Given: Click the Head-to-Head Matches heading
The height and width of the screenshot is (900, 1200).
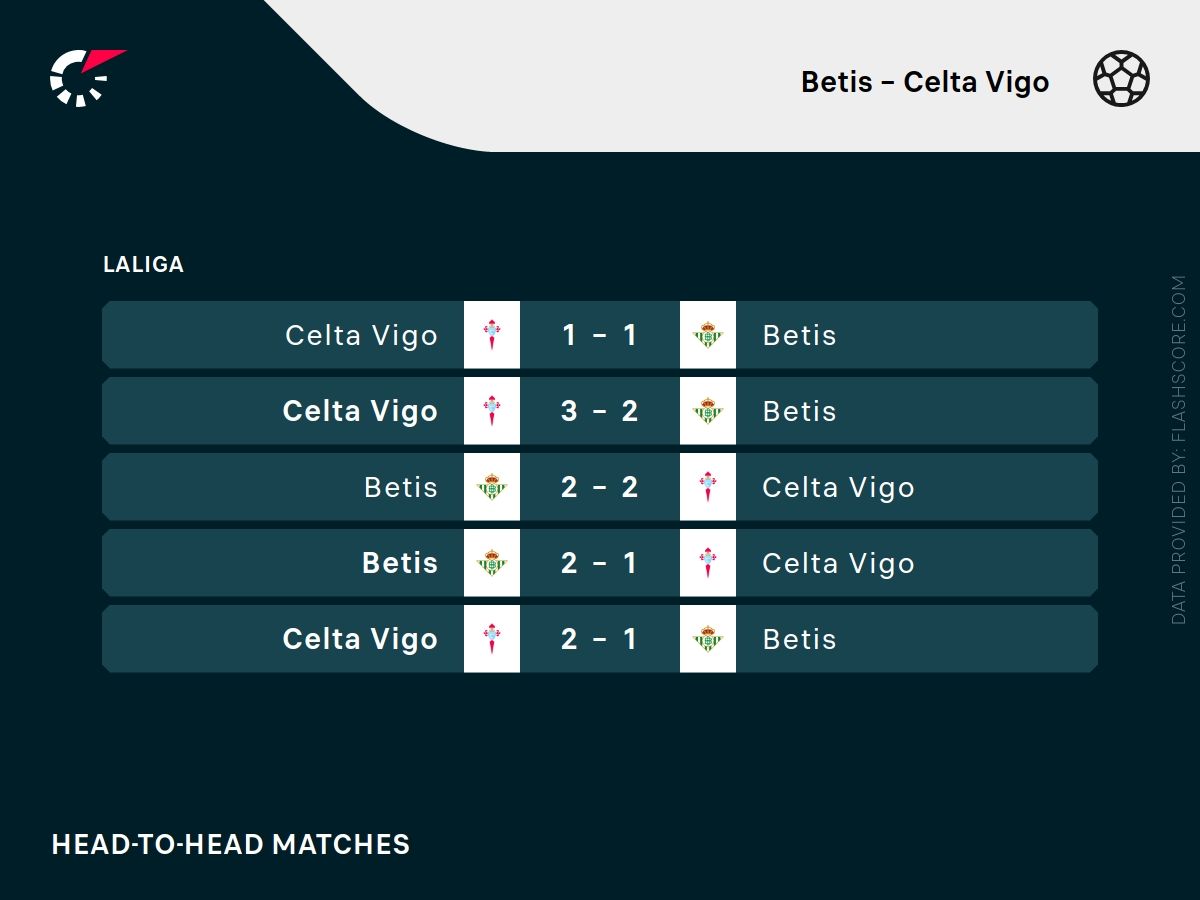Looking at the screenshot, I should pyautogui.click(x=231, y=844).
